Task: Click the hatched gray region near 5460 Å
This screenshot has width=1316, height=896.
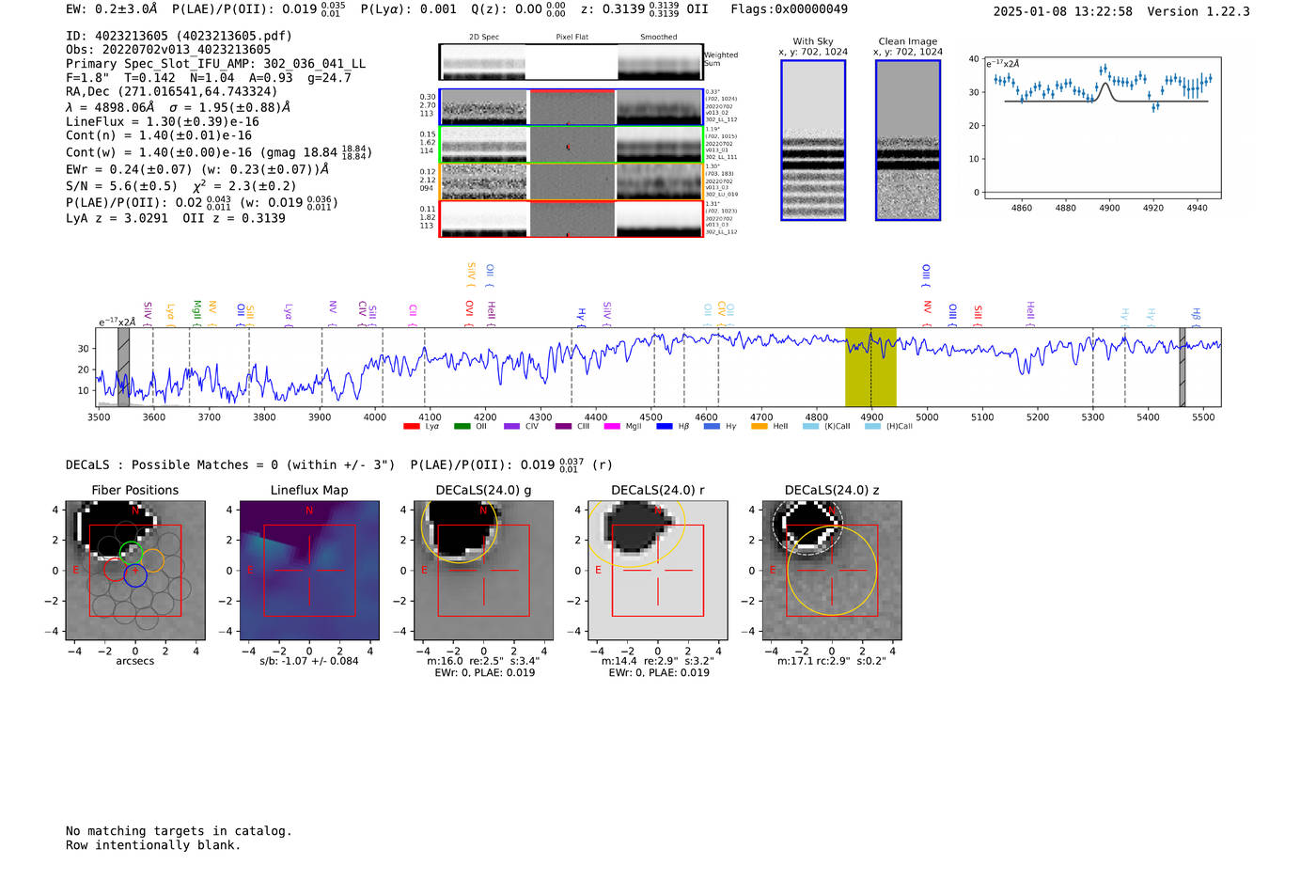Action: pos(1183,367)
